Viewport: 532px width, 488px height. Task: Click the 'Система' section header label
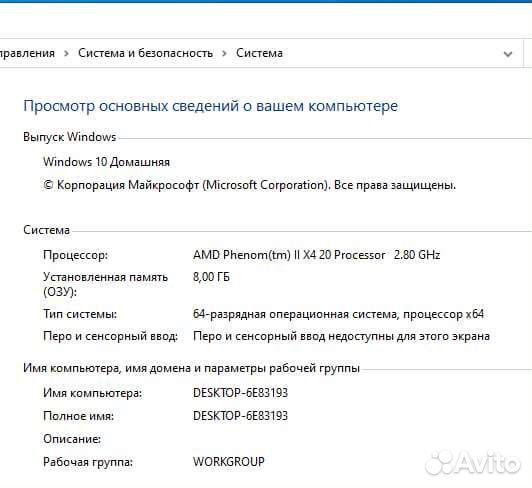(46, 230)
